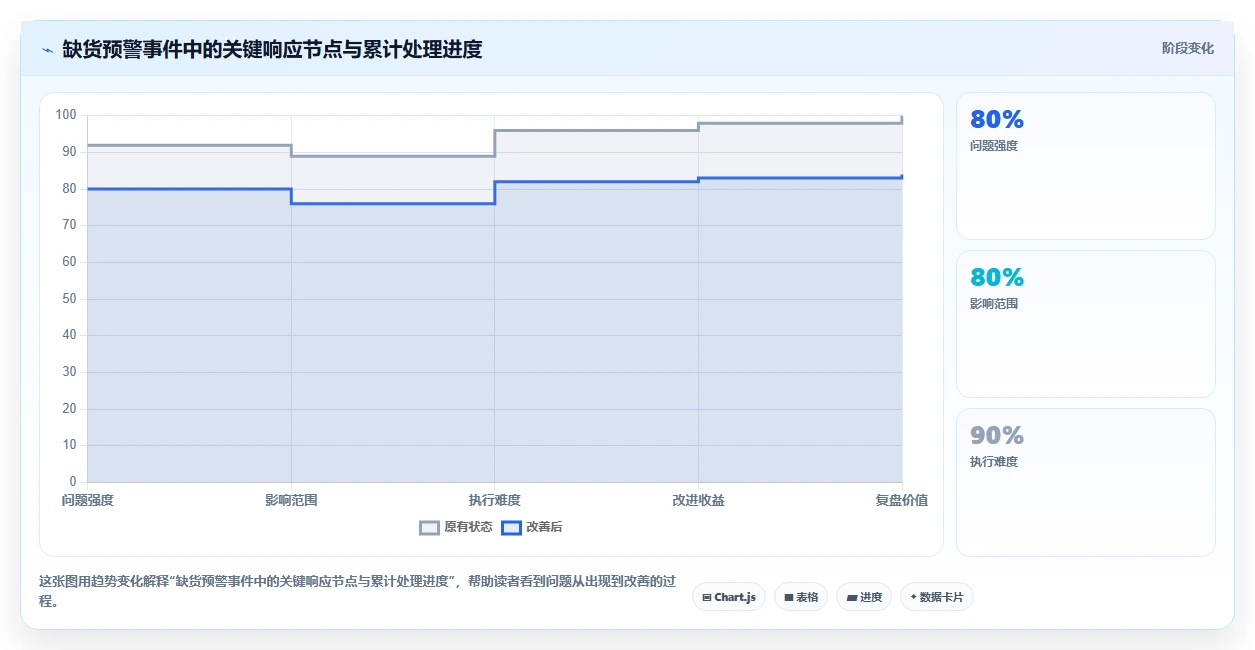1255x650 pixels.
Task: Click the blue 改善后 legend swatch
Action: [511, 527]
